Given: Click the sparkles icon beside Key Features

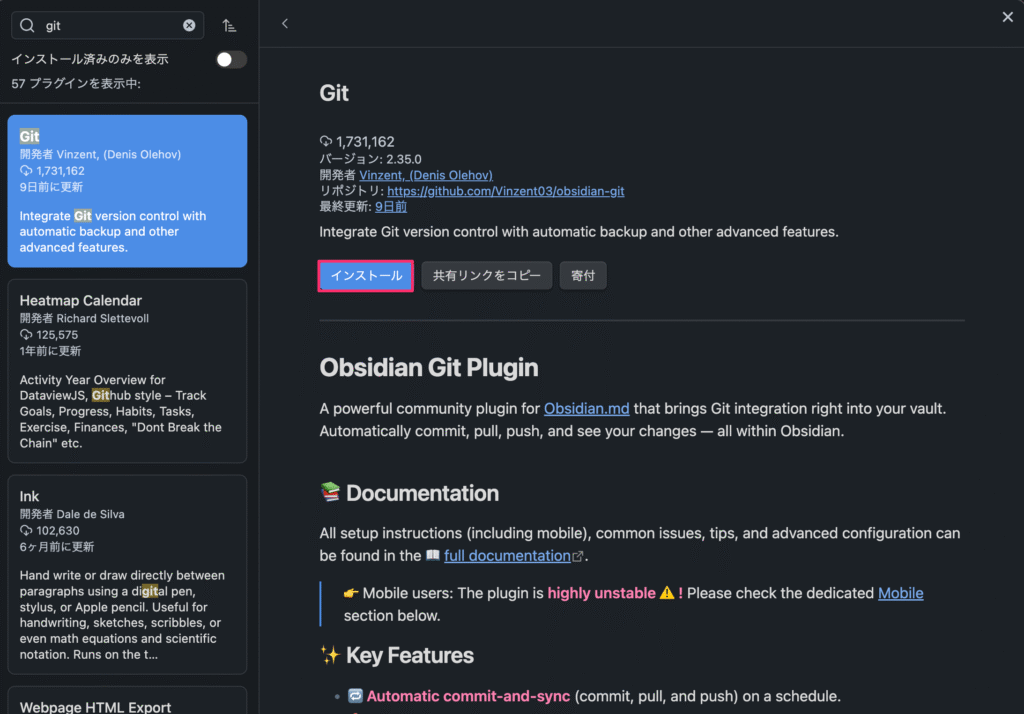Looking at the screenshot, I should coord(330,655).
